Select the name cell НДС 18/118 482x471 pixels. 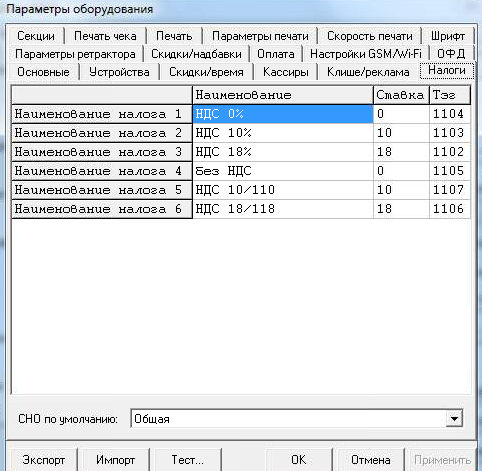pos(283,209)
